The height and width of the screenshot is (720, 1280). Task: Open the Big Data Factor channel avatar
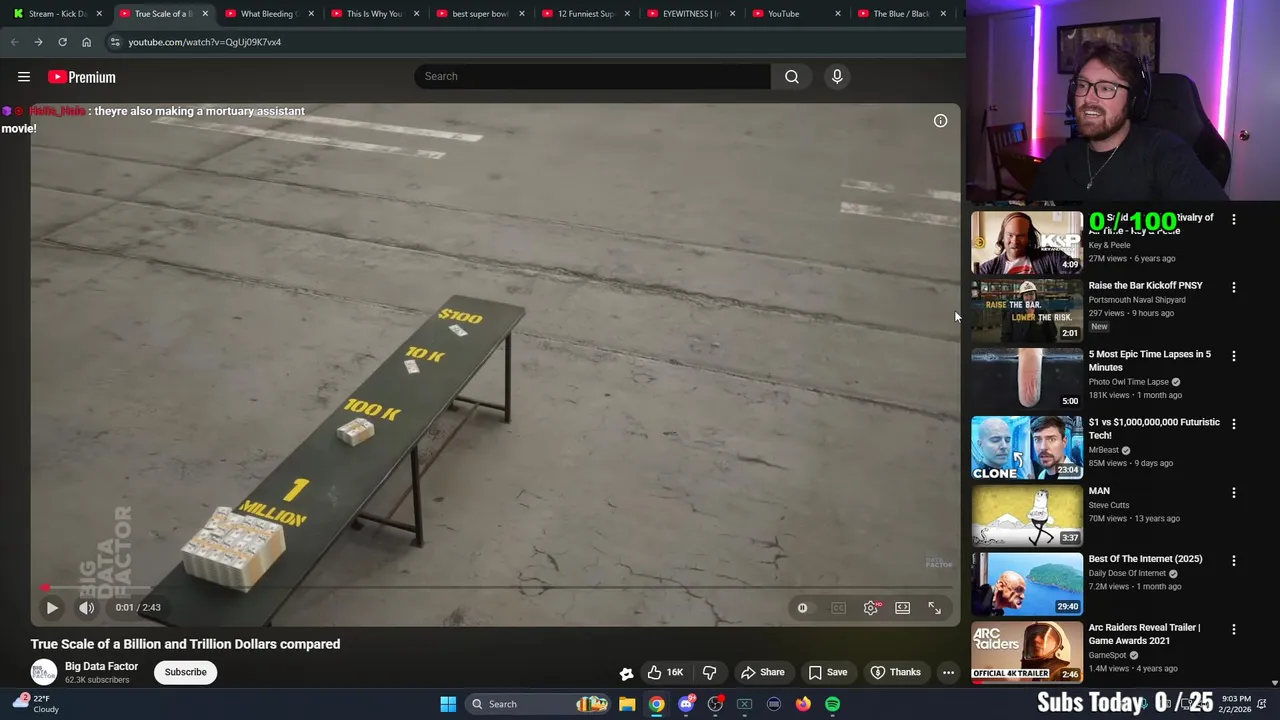coord(44,672)
